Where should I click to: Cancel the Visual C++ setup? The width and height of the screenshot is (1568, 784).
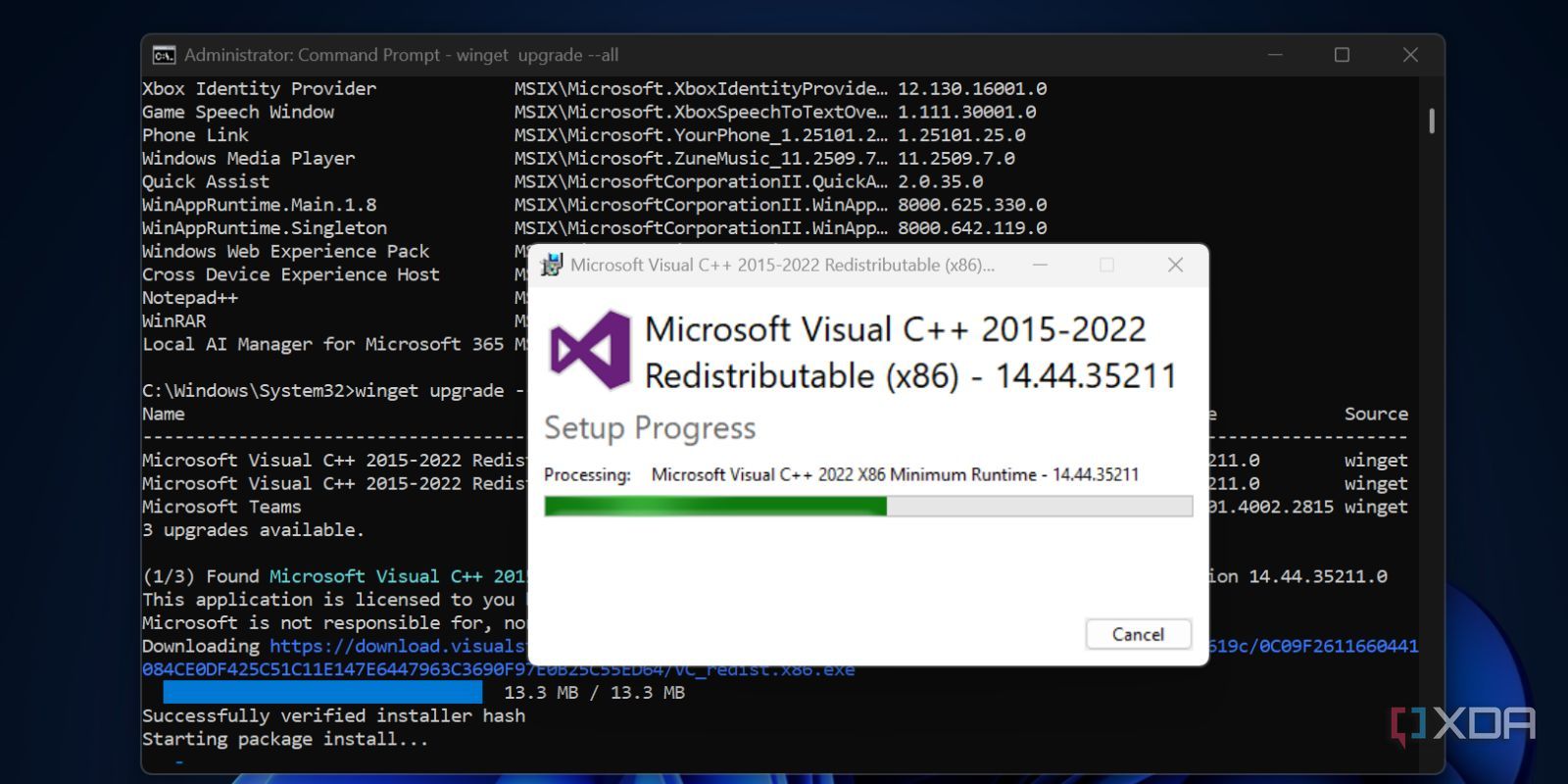pyautogui.click(x=1138, y=634)
